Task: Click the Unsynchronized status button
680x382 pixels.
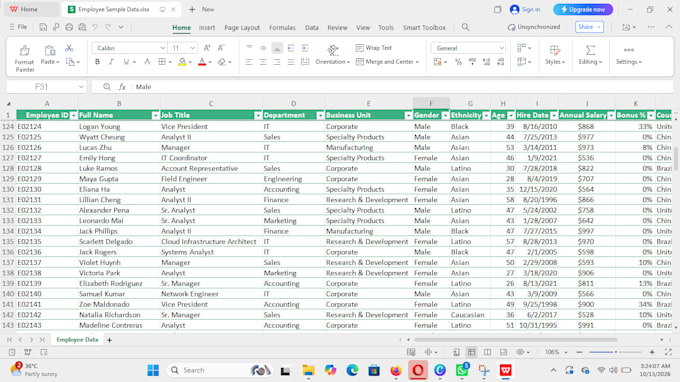Action: click(x=534, y=27)
